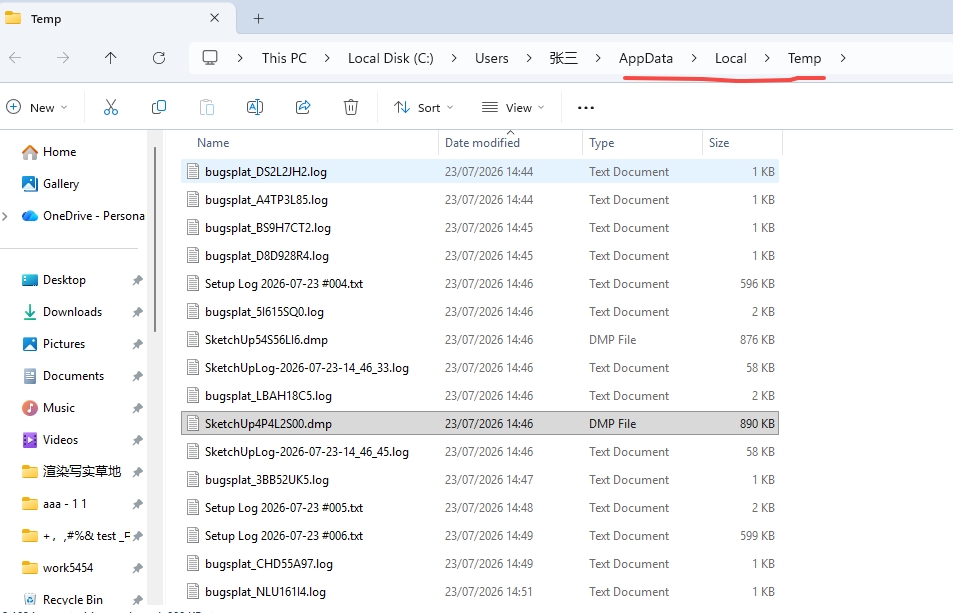Image resolution: width=953 pixels, height=613 pixels.
Task: Refresh the Temp folder view
Action: [159, 58]
